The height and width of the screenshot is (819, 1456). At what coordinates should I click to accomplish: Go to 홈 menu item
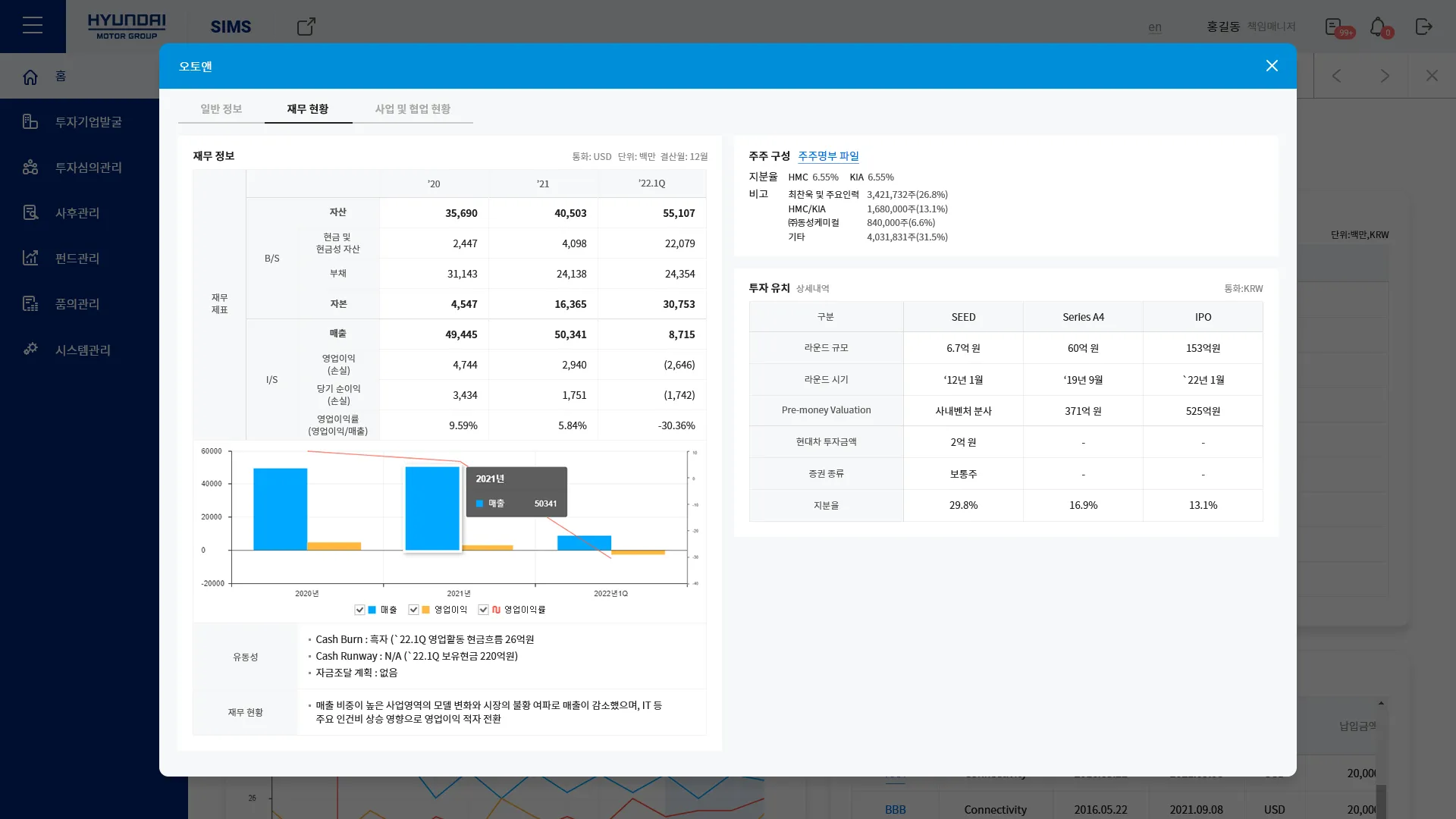click(x=61, y=76)
